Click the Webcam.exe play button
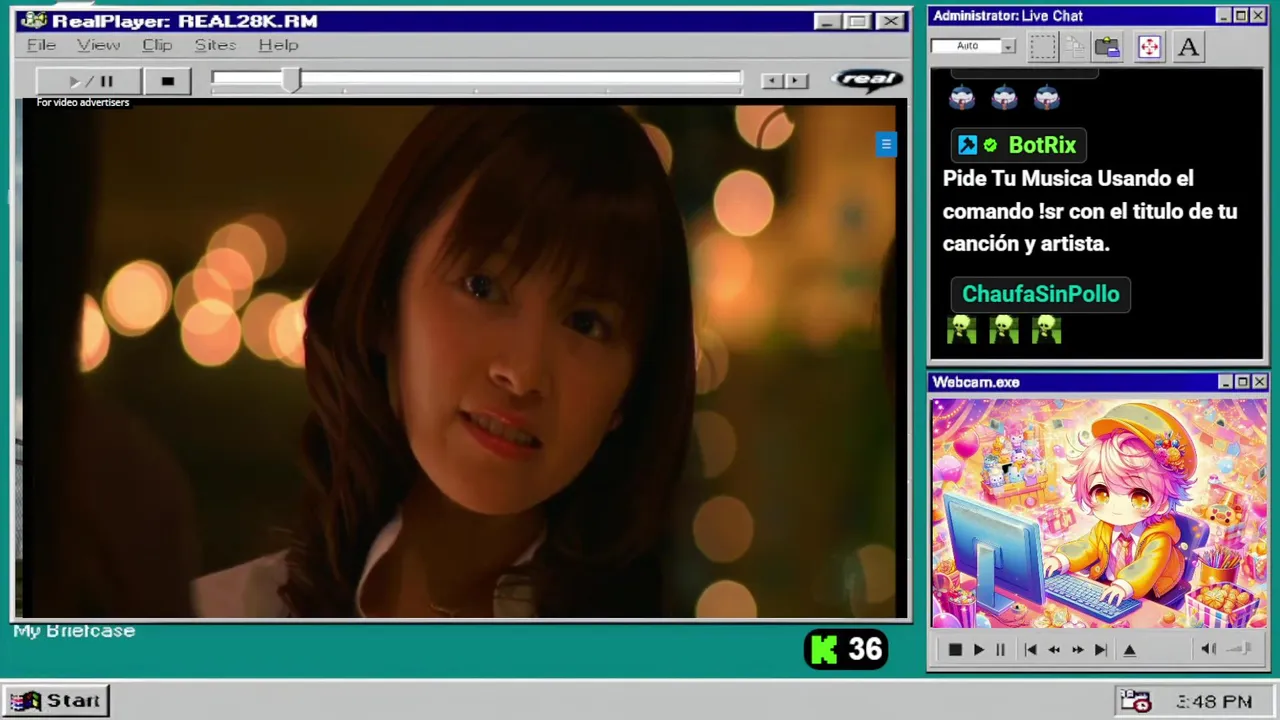 click(x=979, y=650)
